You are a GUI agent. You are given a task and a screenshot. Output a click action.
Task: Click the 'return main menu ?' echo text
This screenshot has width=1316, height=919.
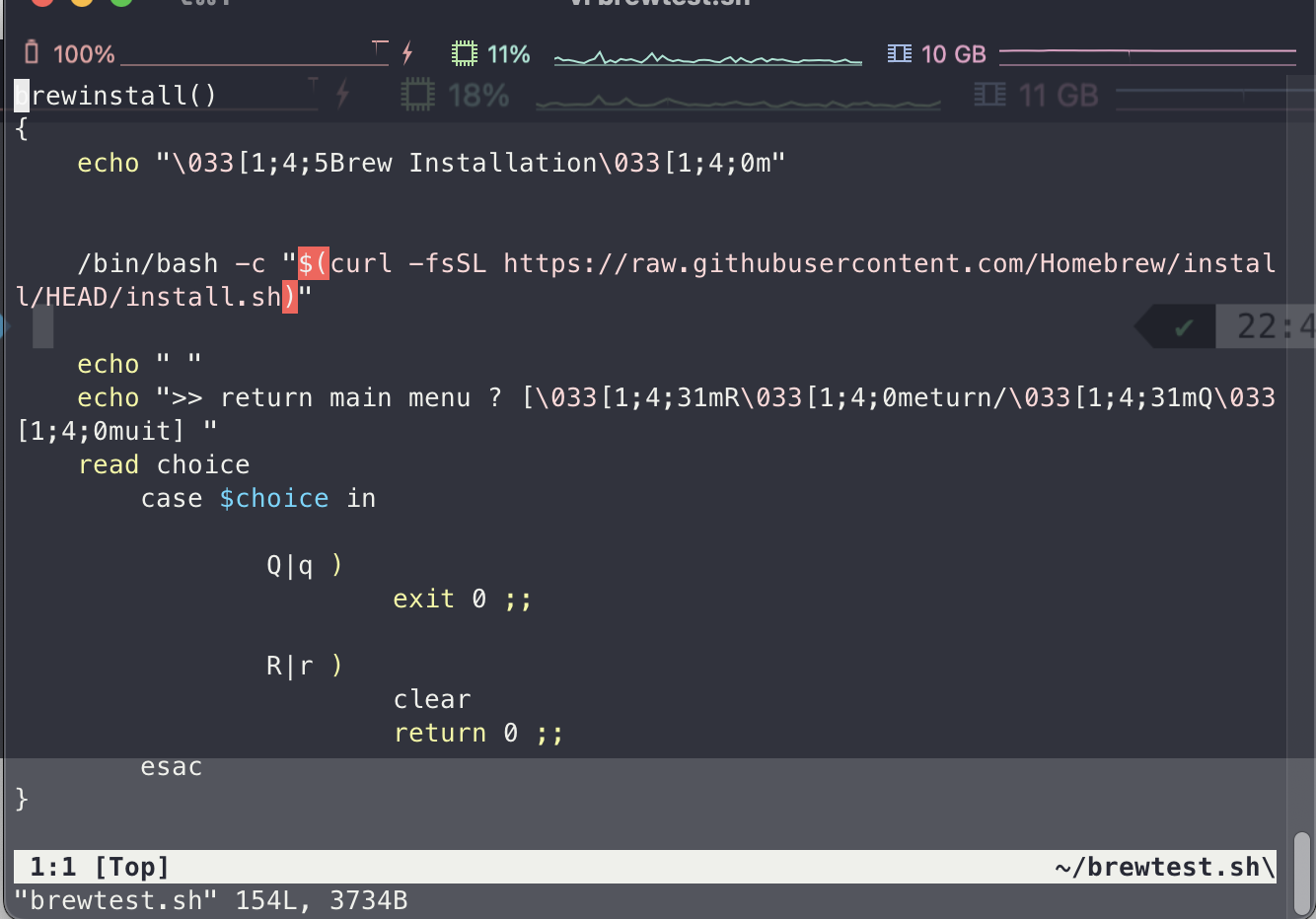click(361, 397)
